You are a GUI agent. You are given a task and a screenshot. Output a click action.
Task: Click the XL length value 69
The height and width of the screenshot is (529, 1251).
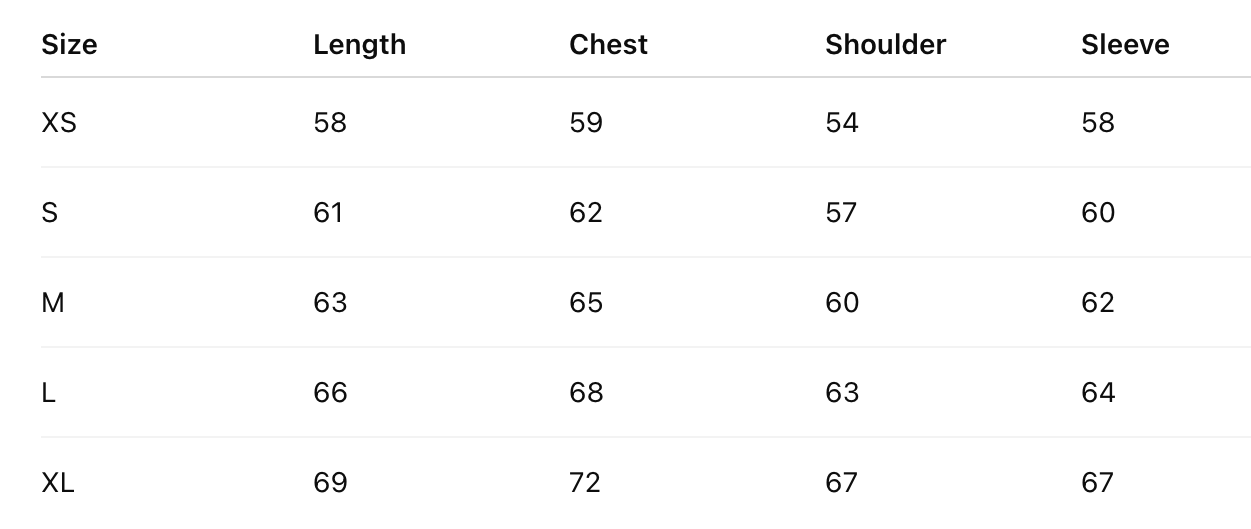330,483
